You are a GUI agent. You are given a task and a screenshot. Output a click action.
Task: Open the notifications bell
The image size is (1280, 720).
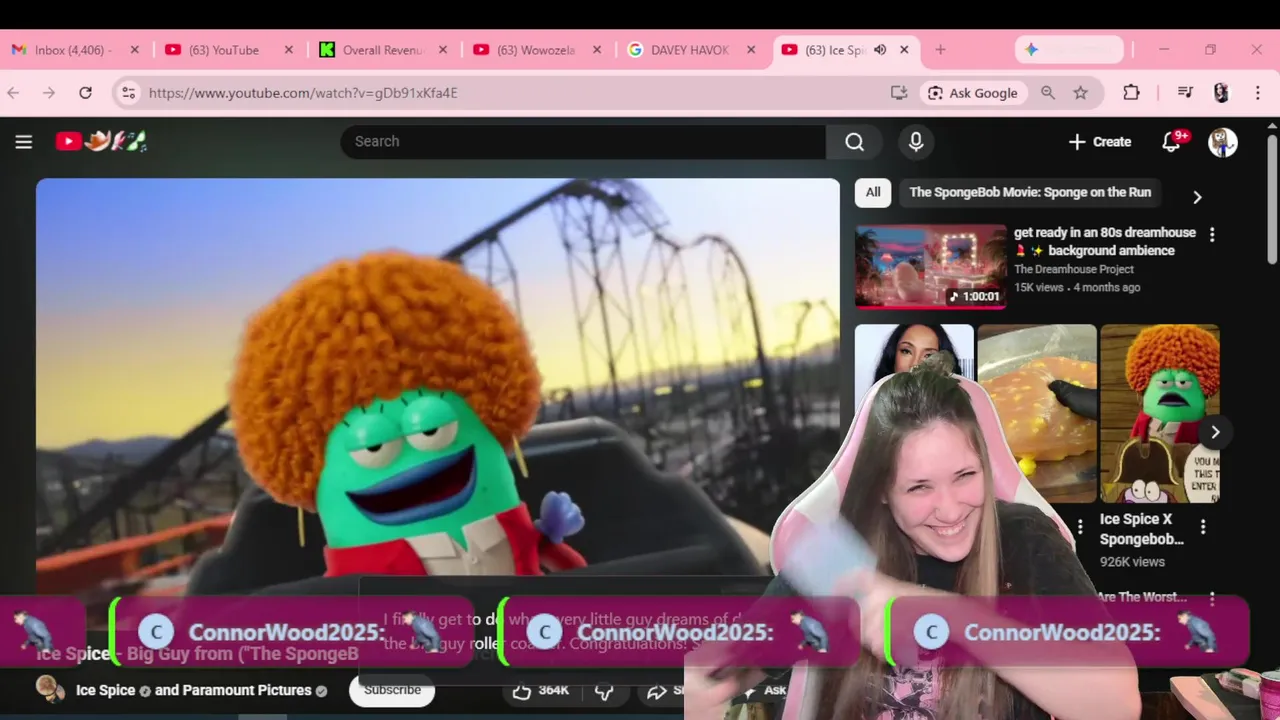coord(1173,142)
